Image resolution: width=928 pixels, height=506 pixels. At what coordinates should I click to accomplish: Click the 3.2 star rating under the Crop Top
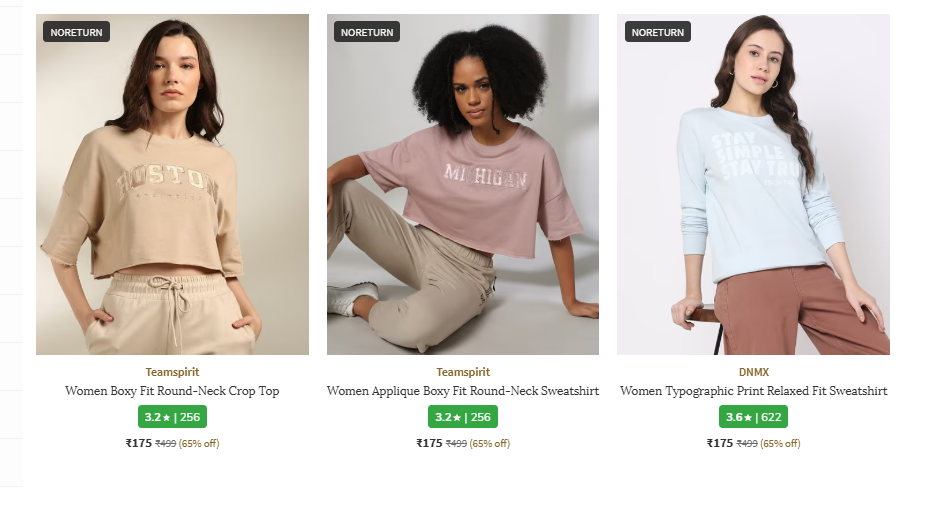point(172,417)
